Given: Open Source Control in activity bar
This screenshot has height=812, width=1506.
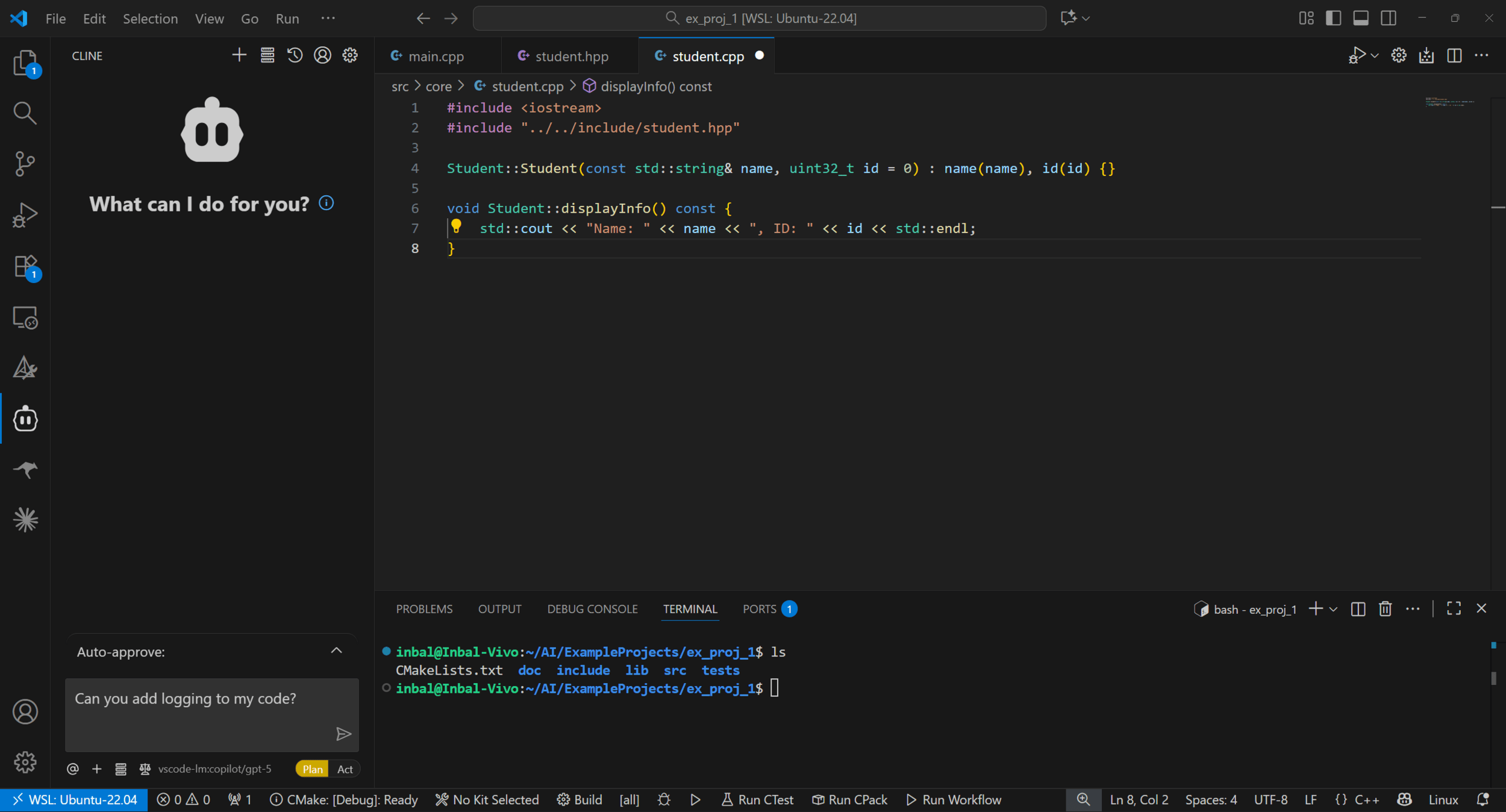Looking at the screenshot, I should 25,163.
